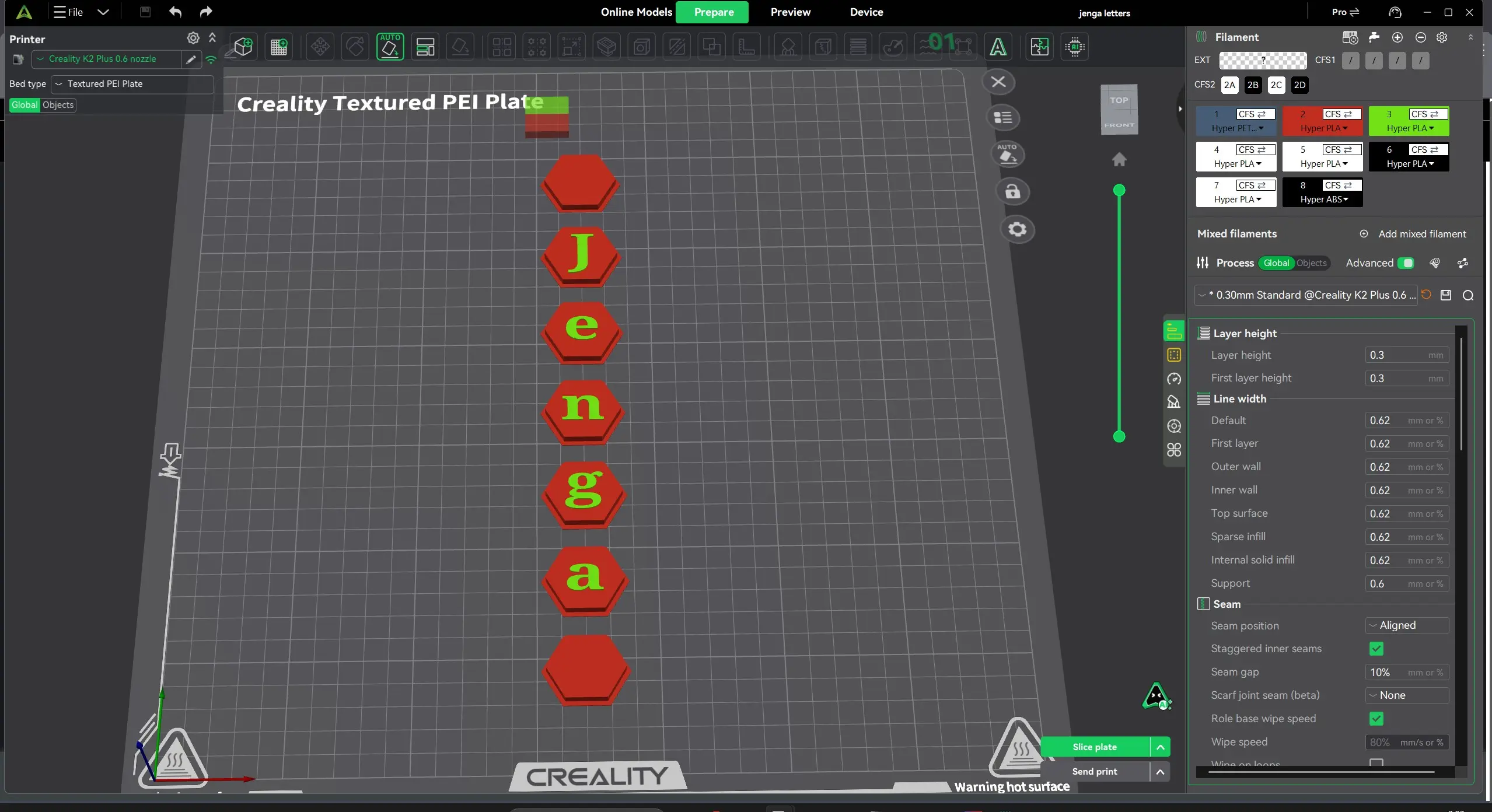Switch to the Preview tab
1492x812 pixels.
click(790, 12)
